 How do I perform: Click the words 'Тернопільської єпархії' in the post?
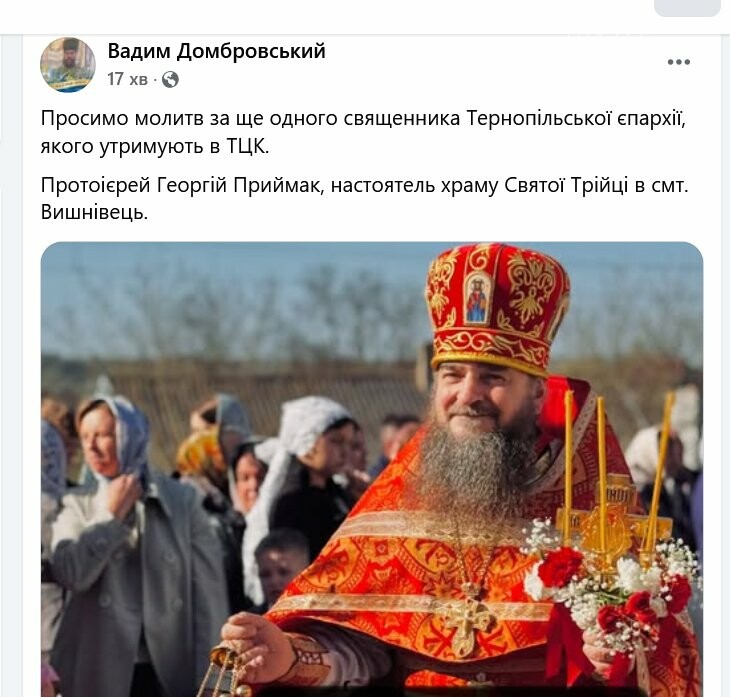point(576,119)
